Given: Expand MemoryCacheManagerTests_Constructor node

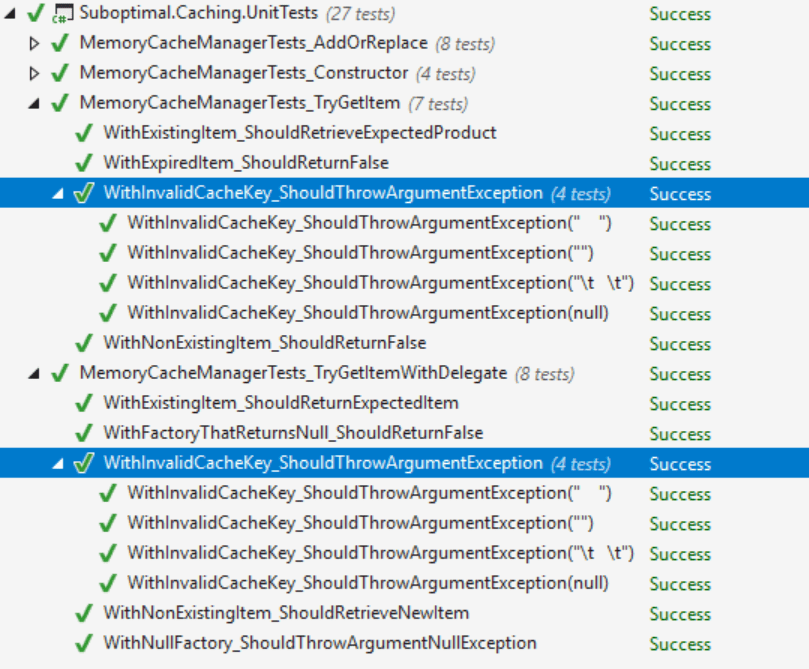Looking at the screenshot, I should pyautogui.click(x=34, y=73).
